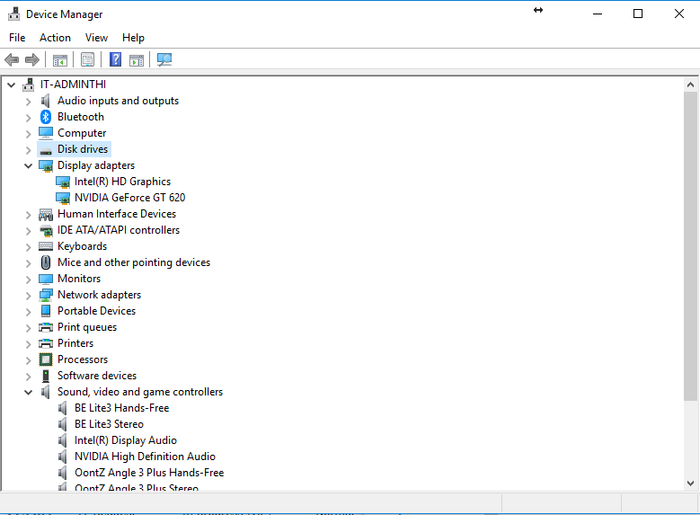Select BE Lite3 Stereo audio device
Viewport: 700px width, 515px height.
point(109,424)
